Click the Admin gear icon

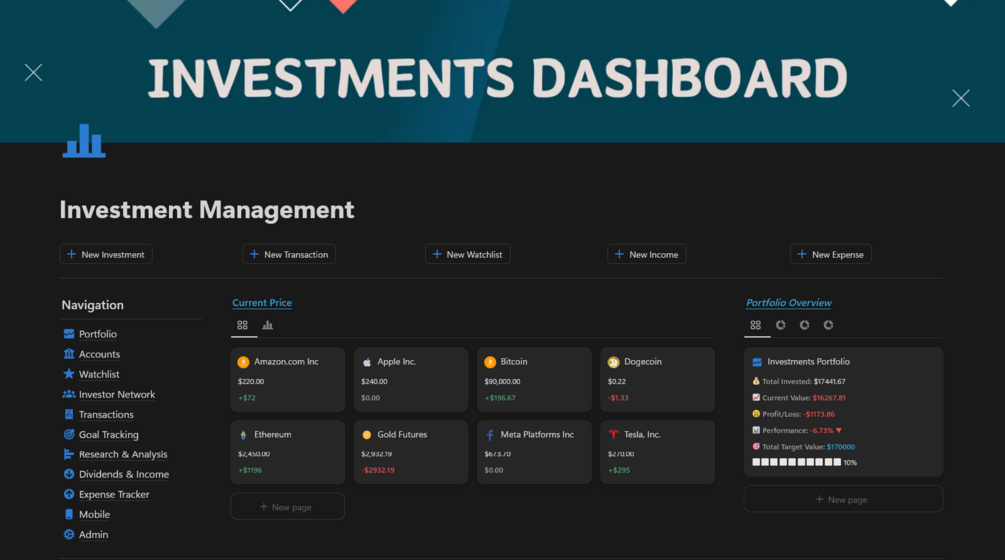coord(69,534)
